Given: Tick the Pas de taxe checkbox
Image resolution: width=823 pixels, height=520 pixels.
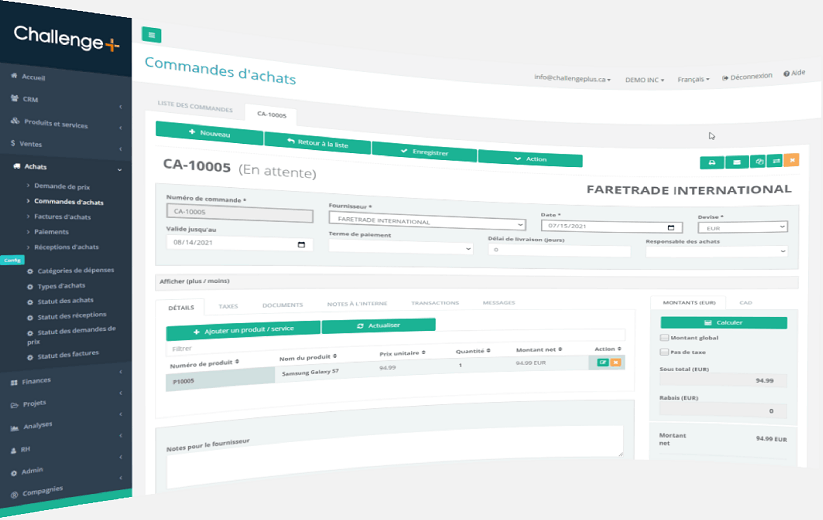Looking at the screenshot, I should 665,352.
